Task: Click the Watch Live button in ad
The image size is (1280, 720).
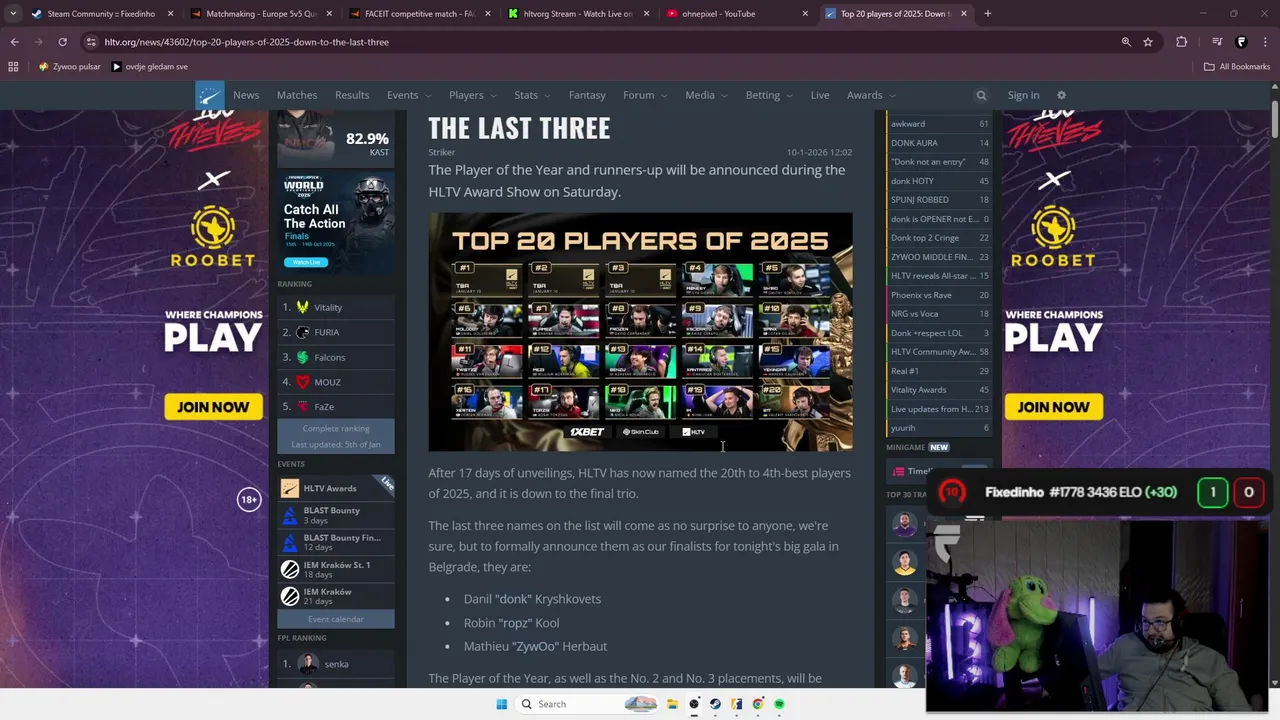Action: 306,262
